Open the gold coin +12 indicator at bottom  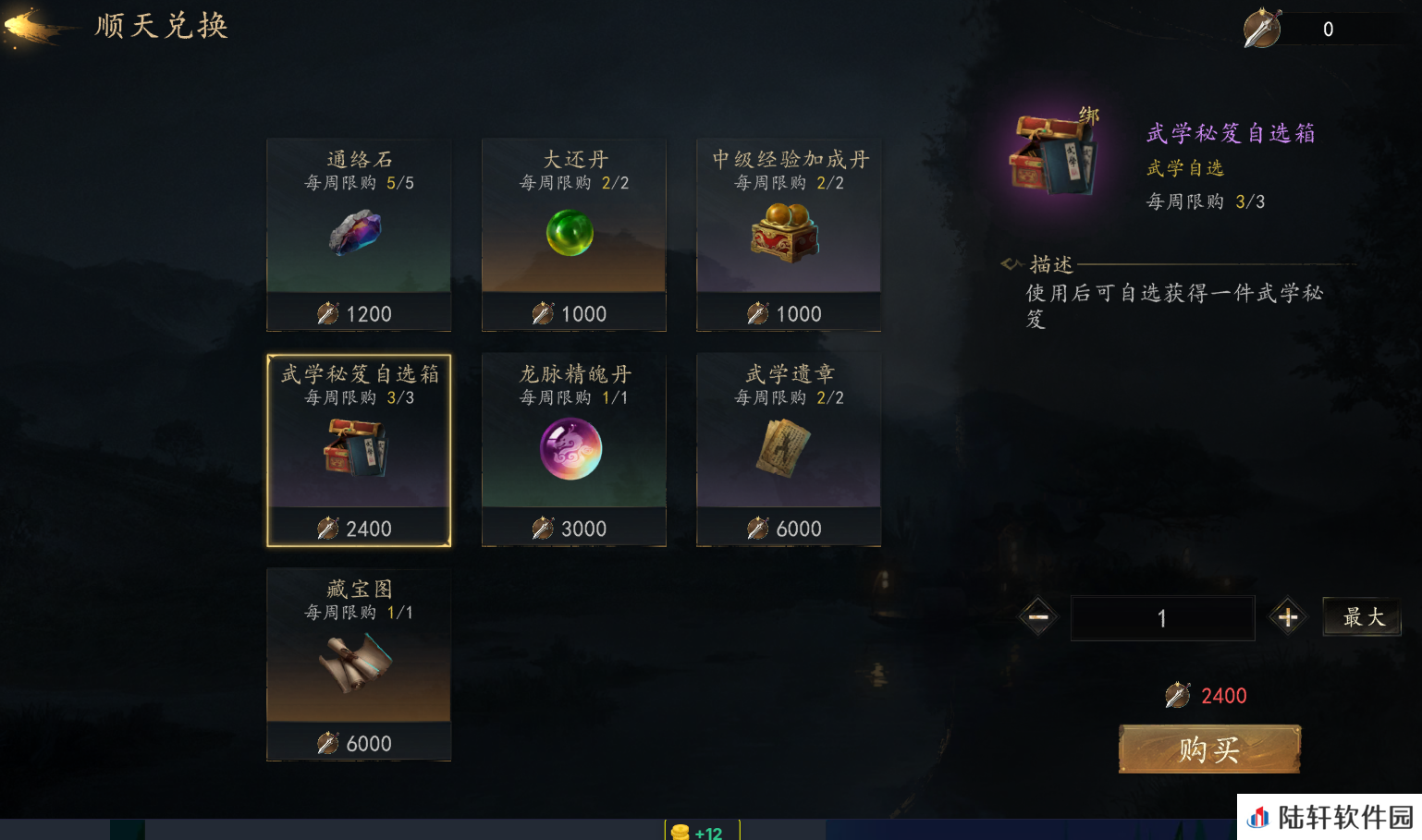(x=702, y=832)
